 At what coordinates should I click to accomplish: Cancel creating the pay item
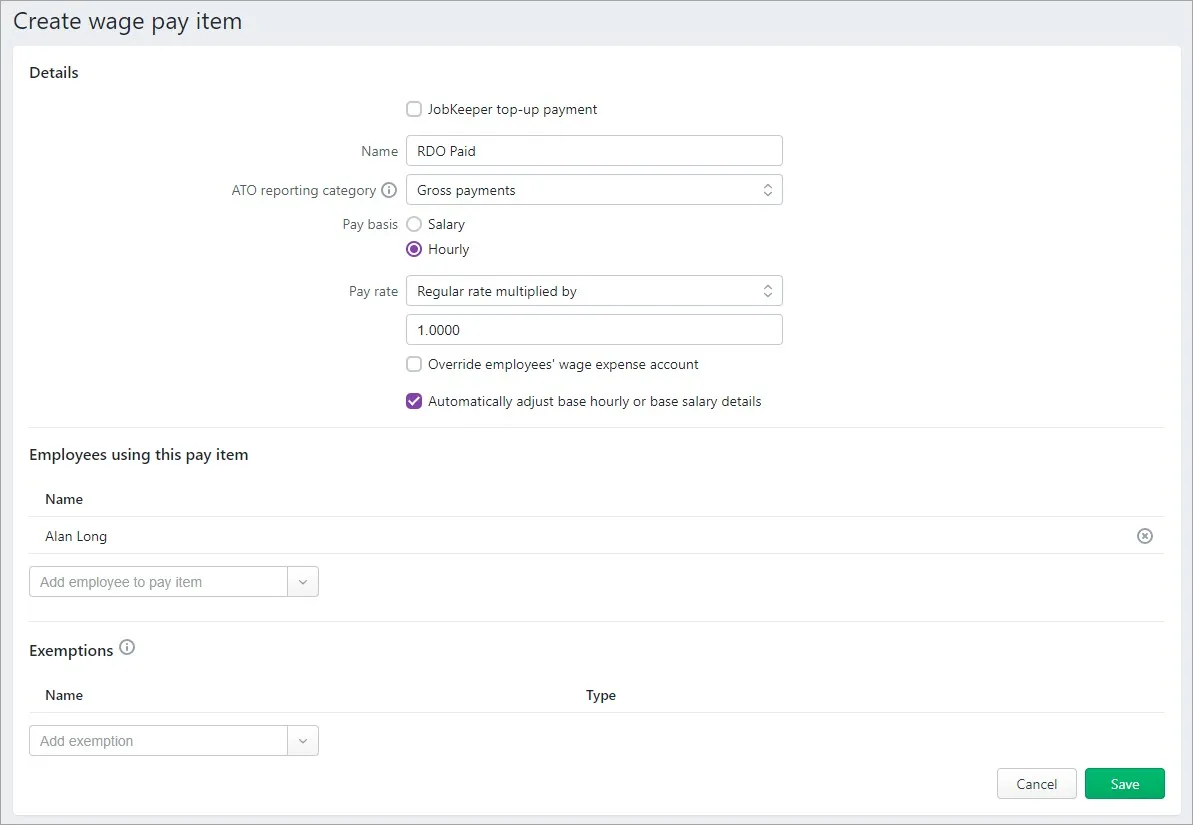coord(1036,784)
